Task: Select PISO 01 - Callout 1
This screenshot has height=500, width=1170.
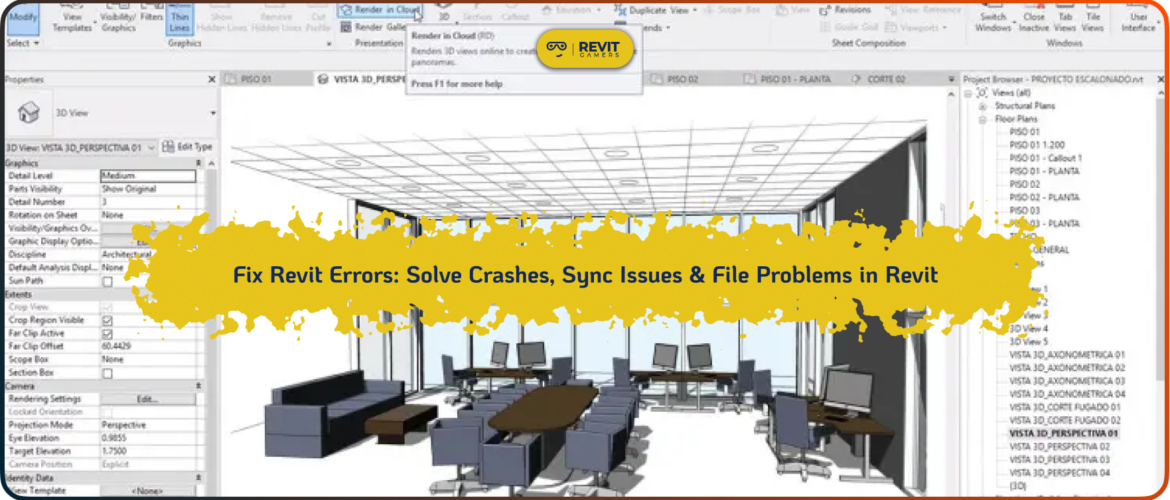Action: 1045,158
